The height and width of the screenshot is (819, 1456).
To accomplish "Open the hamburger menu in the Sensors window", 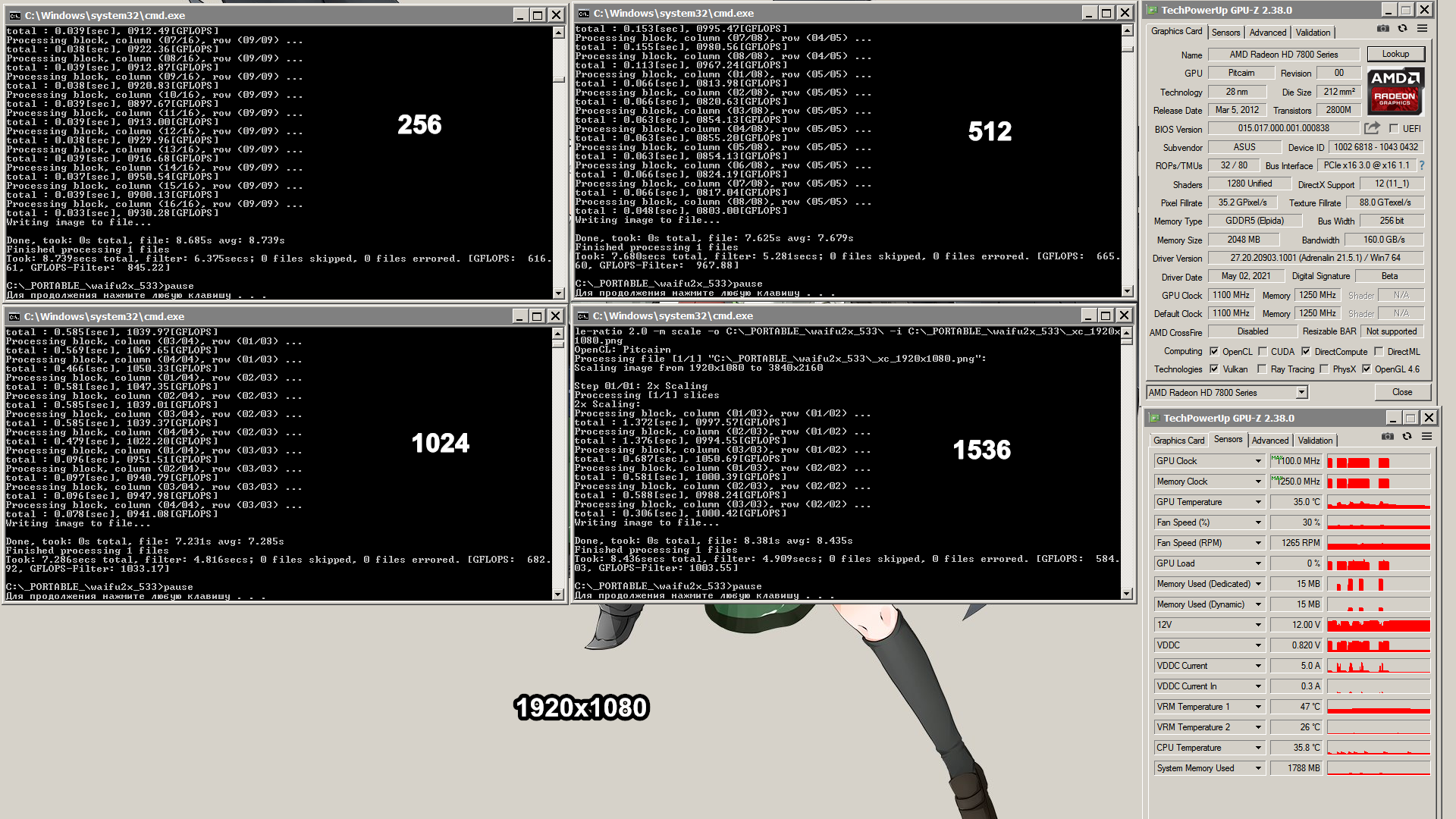I will 1426,437.
